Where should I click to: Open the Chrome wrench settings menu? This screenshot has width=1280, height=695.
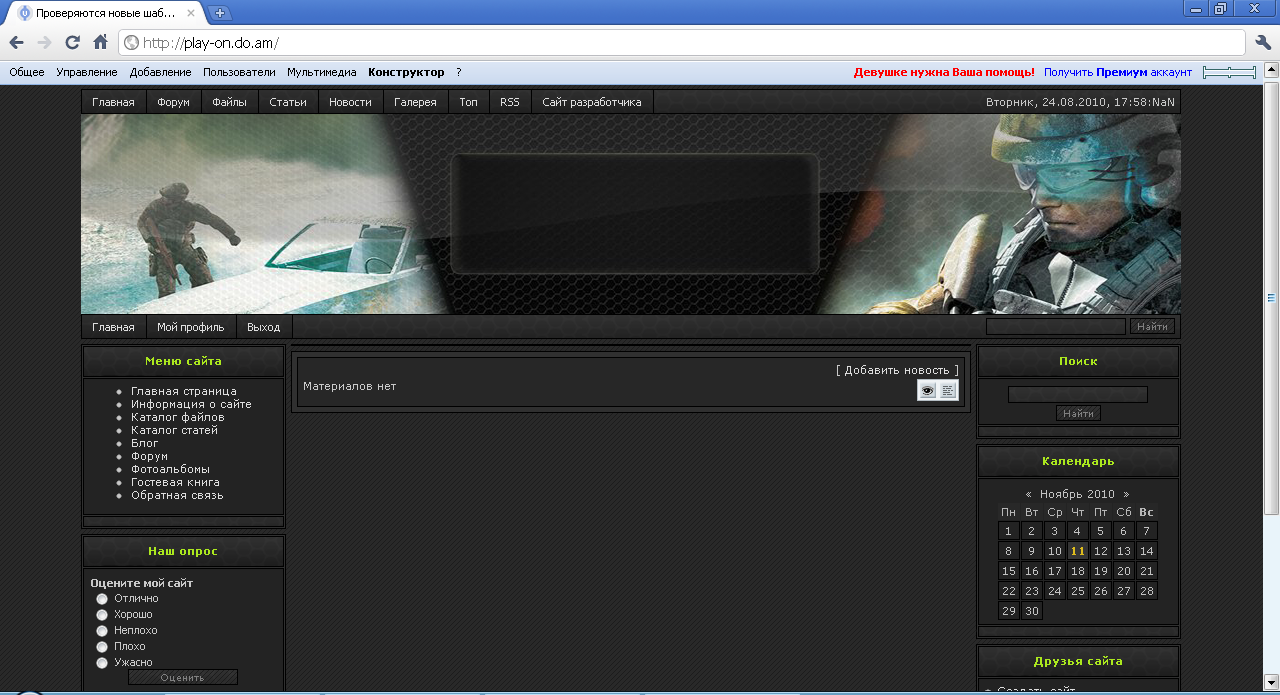[x=1263, y=42]
